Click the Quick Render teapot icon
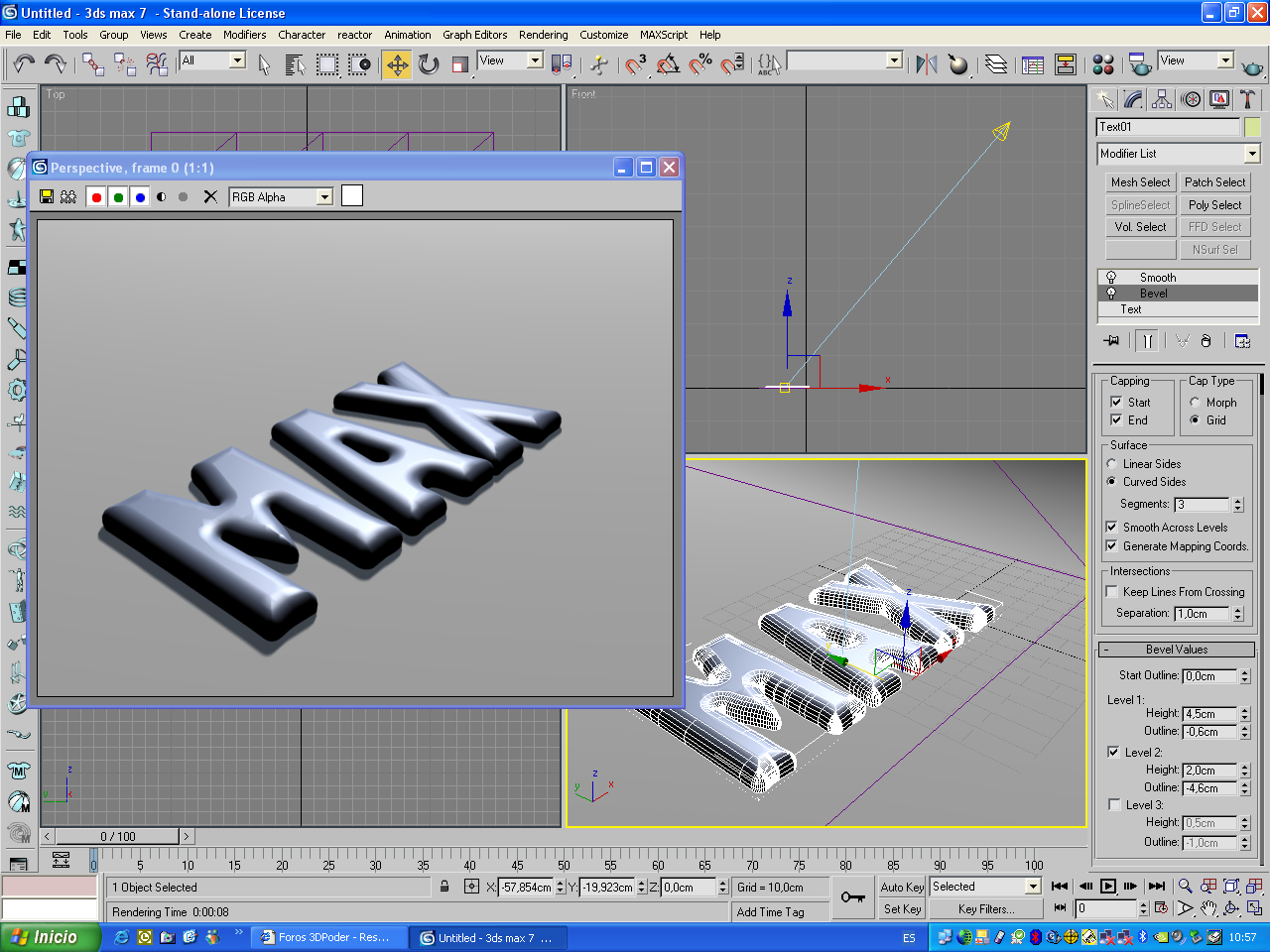Image resolution: width=1270 pixels, height=952 pixels. [1252, 66]
